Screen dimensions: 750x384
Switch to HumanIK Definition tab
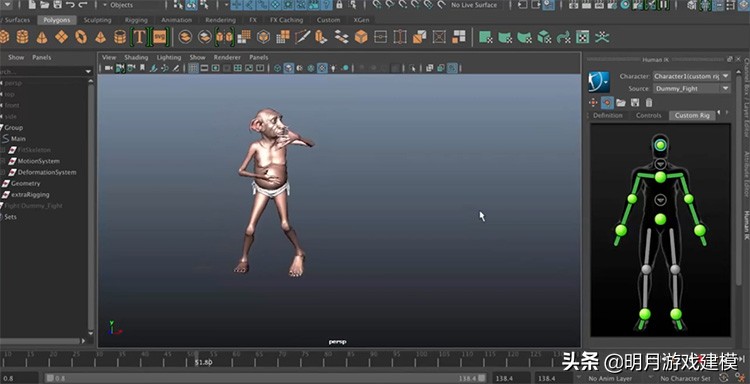607,115
